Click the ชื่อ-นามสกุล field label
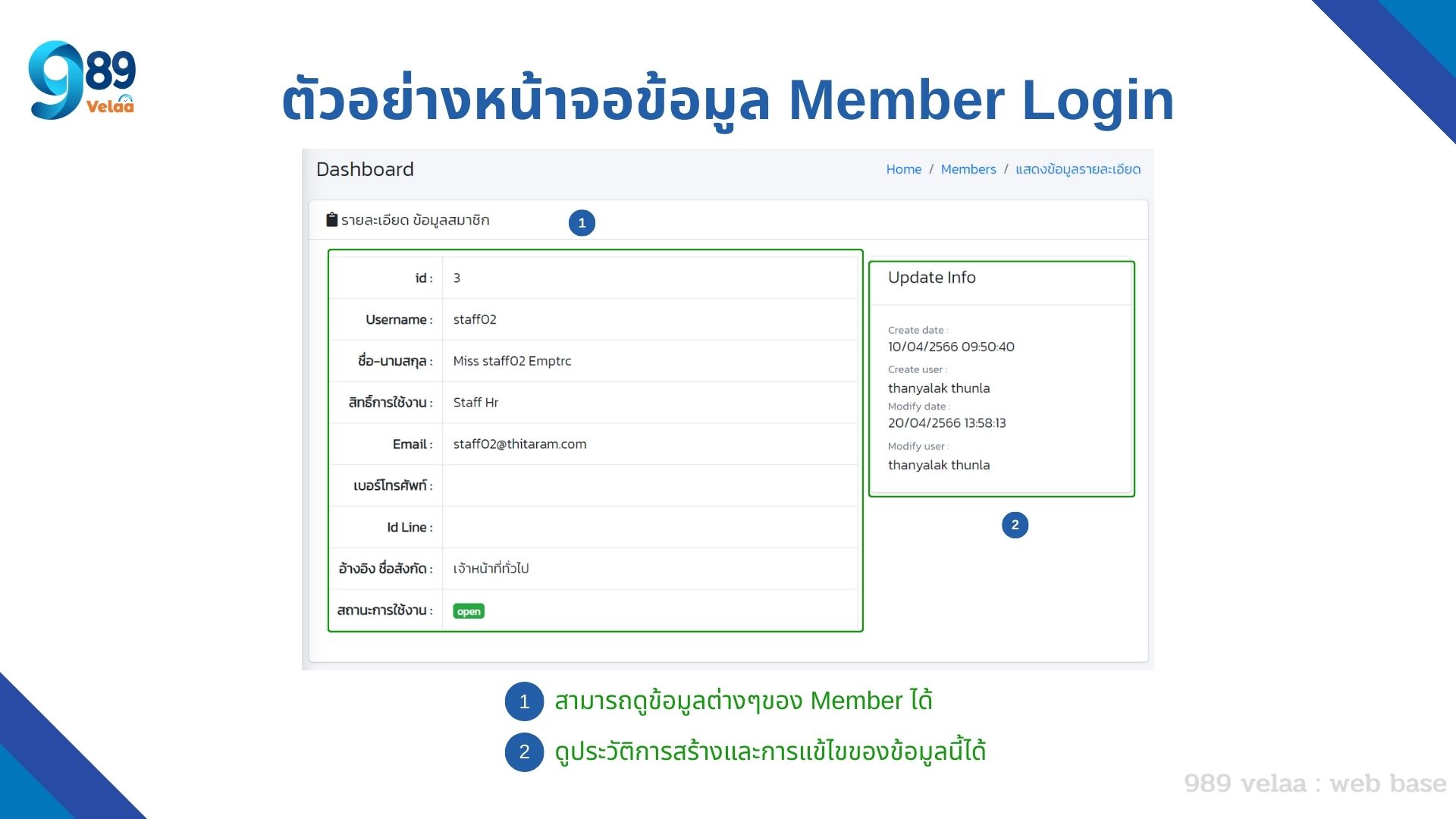 click(x=395, y=361)
